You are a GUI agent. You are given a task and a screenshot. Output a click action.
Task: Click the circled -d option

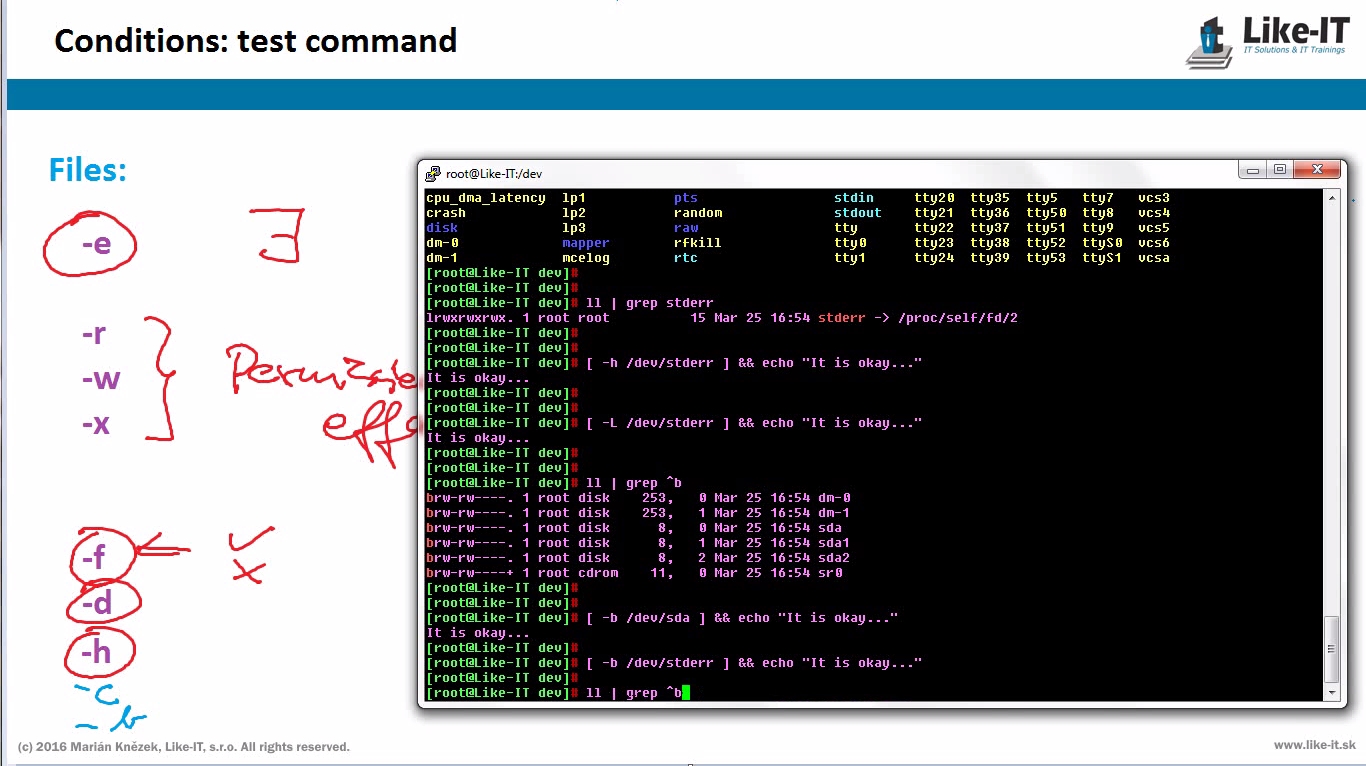pyautogui.click(x=97, y=603)
